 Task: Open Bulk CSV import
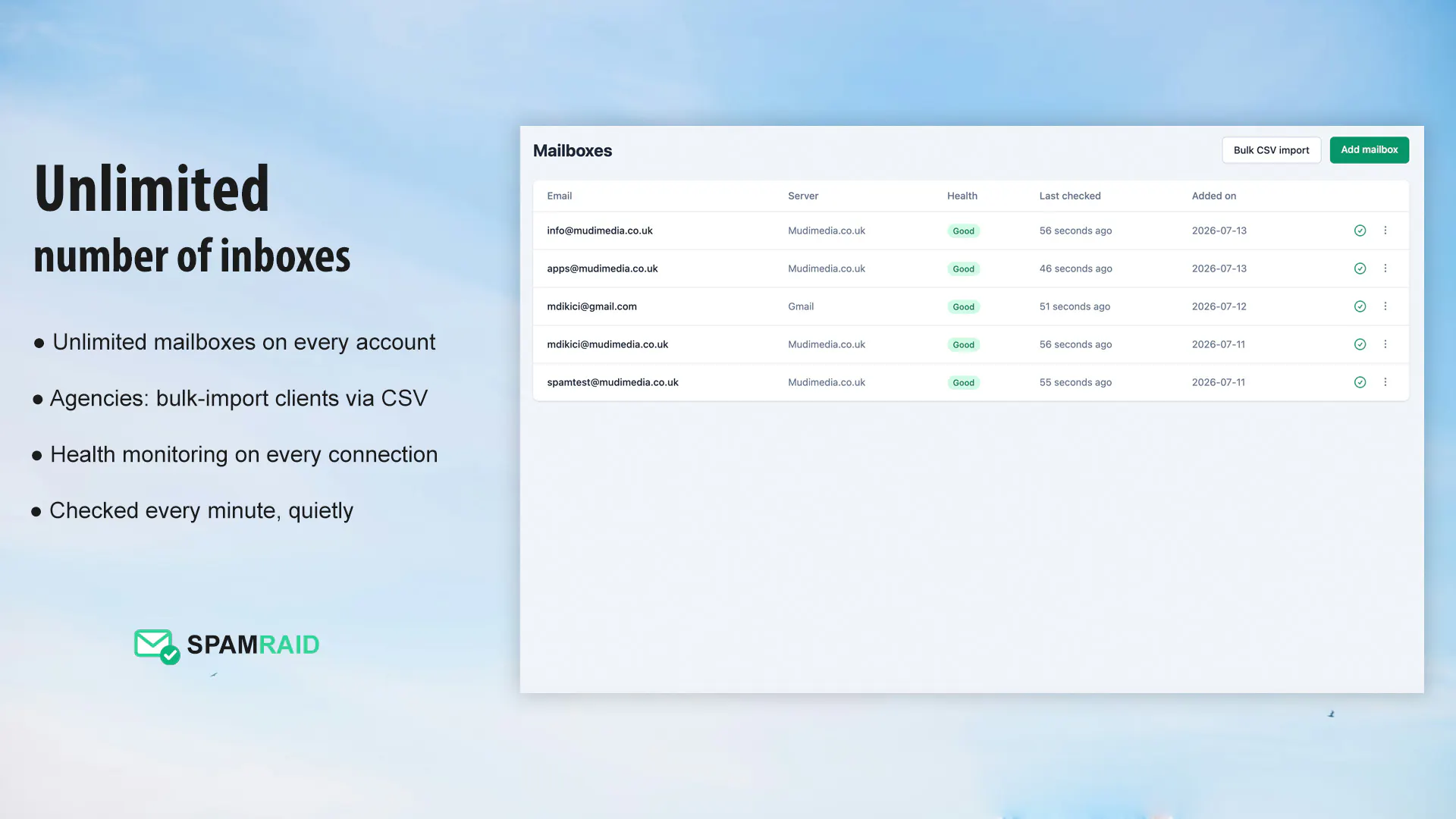[x=1271, y=150]
